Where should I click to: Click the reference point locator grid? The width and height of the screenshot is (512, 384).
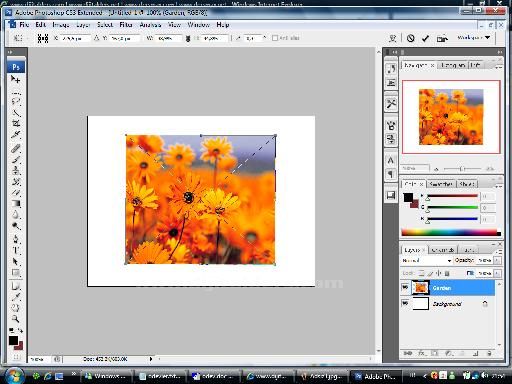[43, 38]
